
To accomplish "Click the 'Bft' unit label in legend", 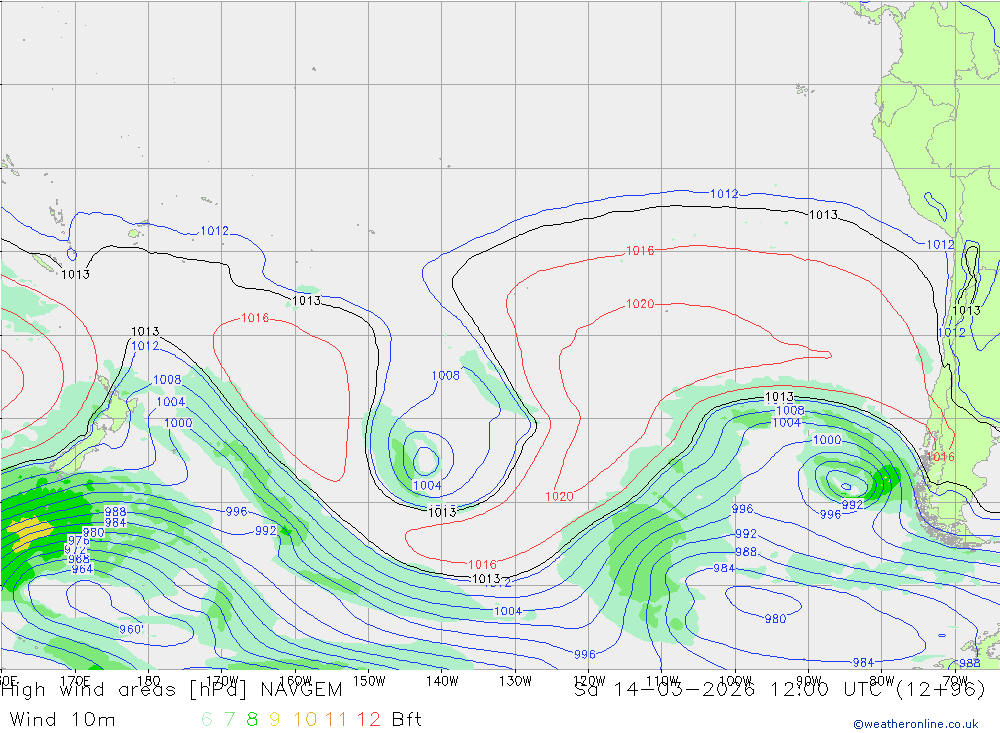I will pyautogui.click(x=407, y=720).
